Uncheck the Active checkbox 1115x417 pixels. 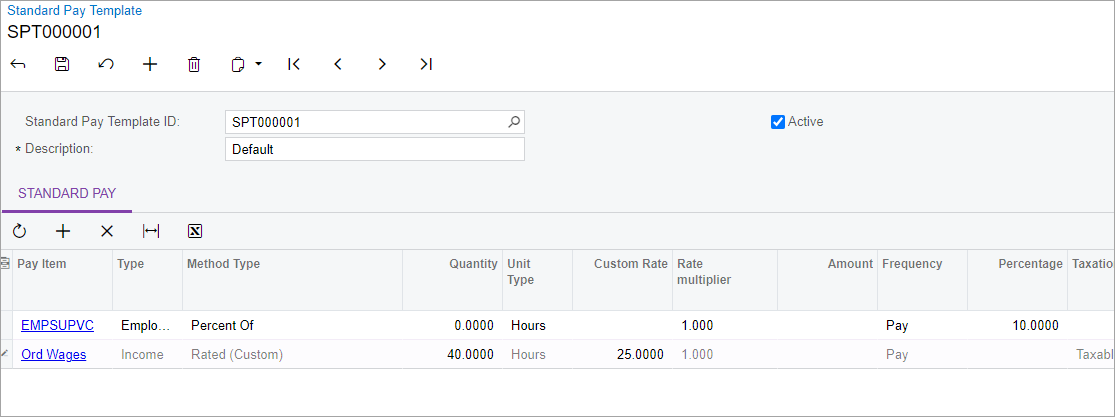click(778, 122)
